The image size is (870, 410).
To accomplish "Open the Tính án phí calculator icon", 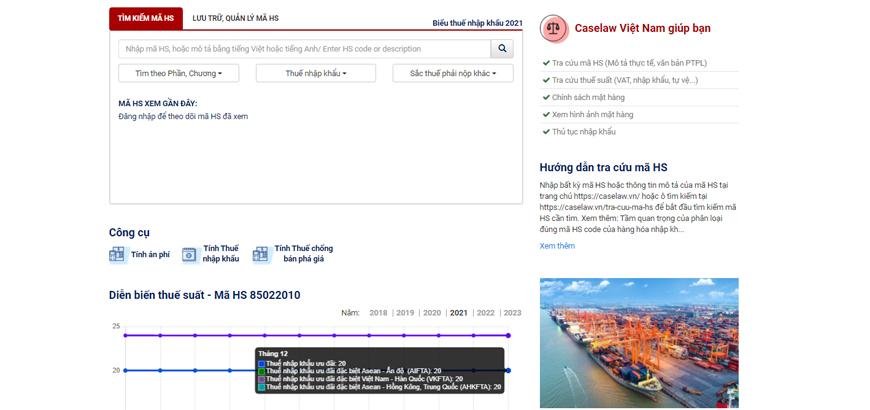I will click(118, 255).
